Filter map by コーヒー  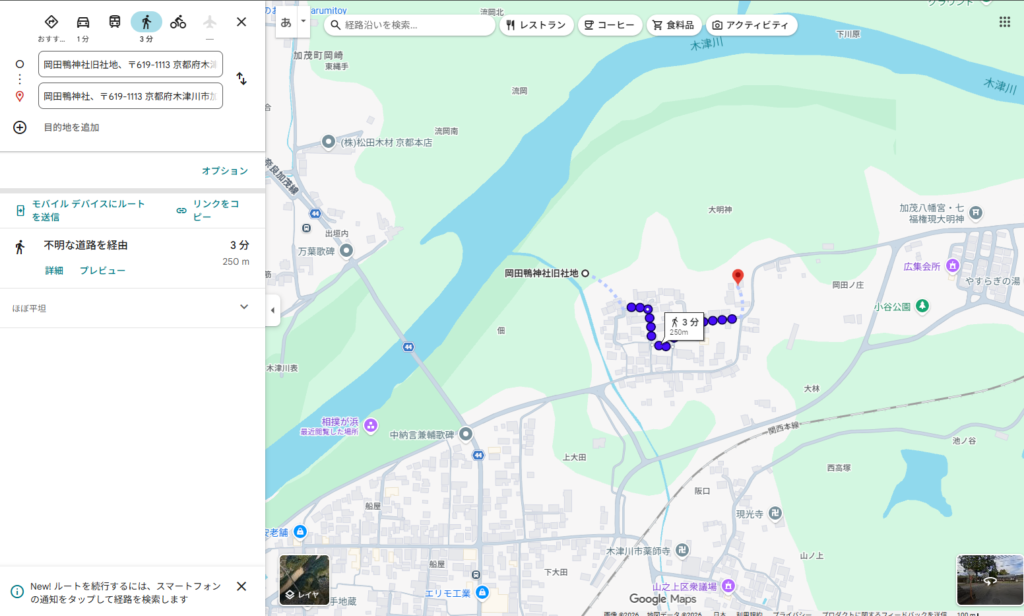tap(609, 25)
